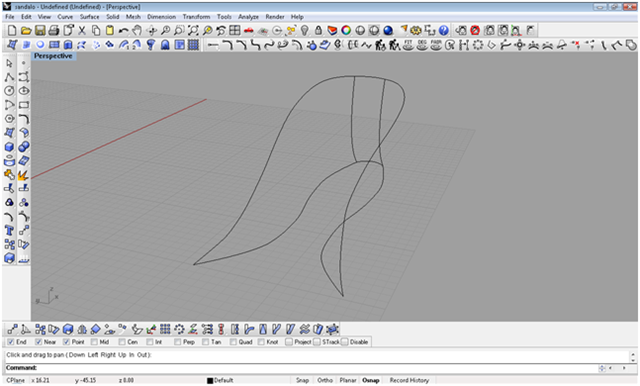Check the Project osnap option
The image size is (640, 386).
[289, 342]
